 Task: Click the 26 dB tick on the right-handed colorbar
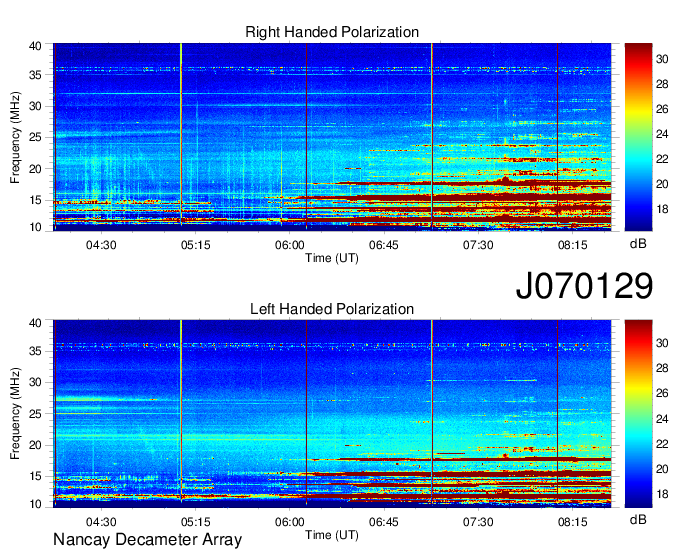point(662,109)
